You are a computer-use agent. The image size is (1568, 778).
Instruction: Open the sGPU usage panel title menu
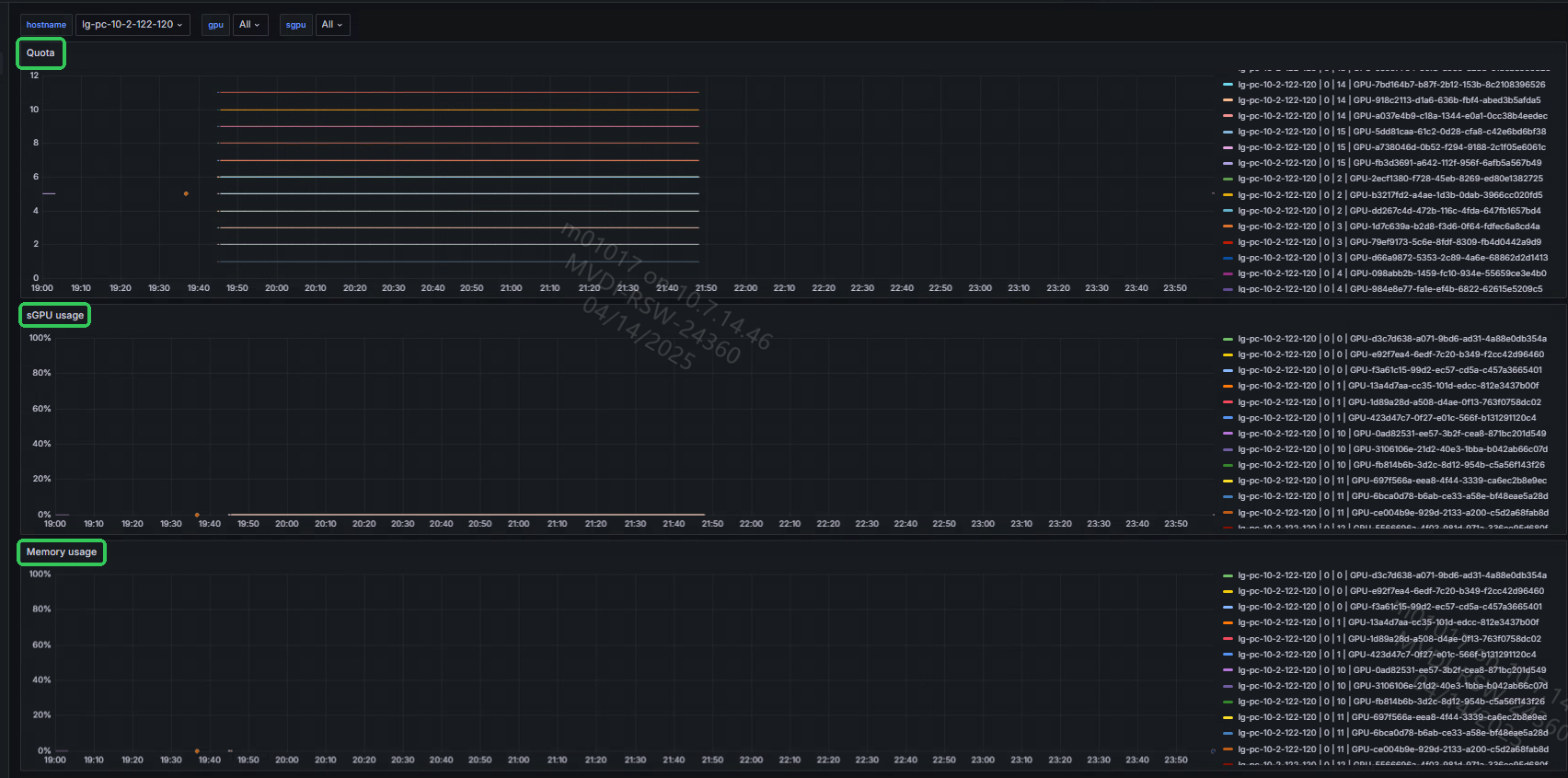pos(55,316)
